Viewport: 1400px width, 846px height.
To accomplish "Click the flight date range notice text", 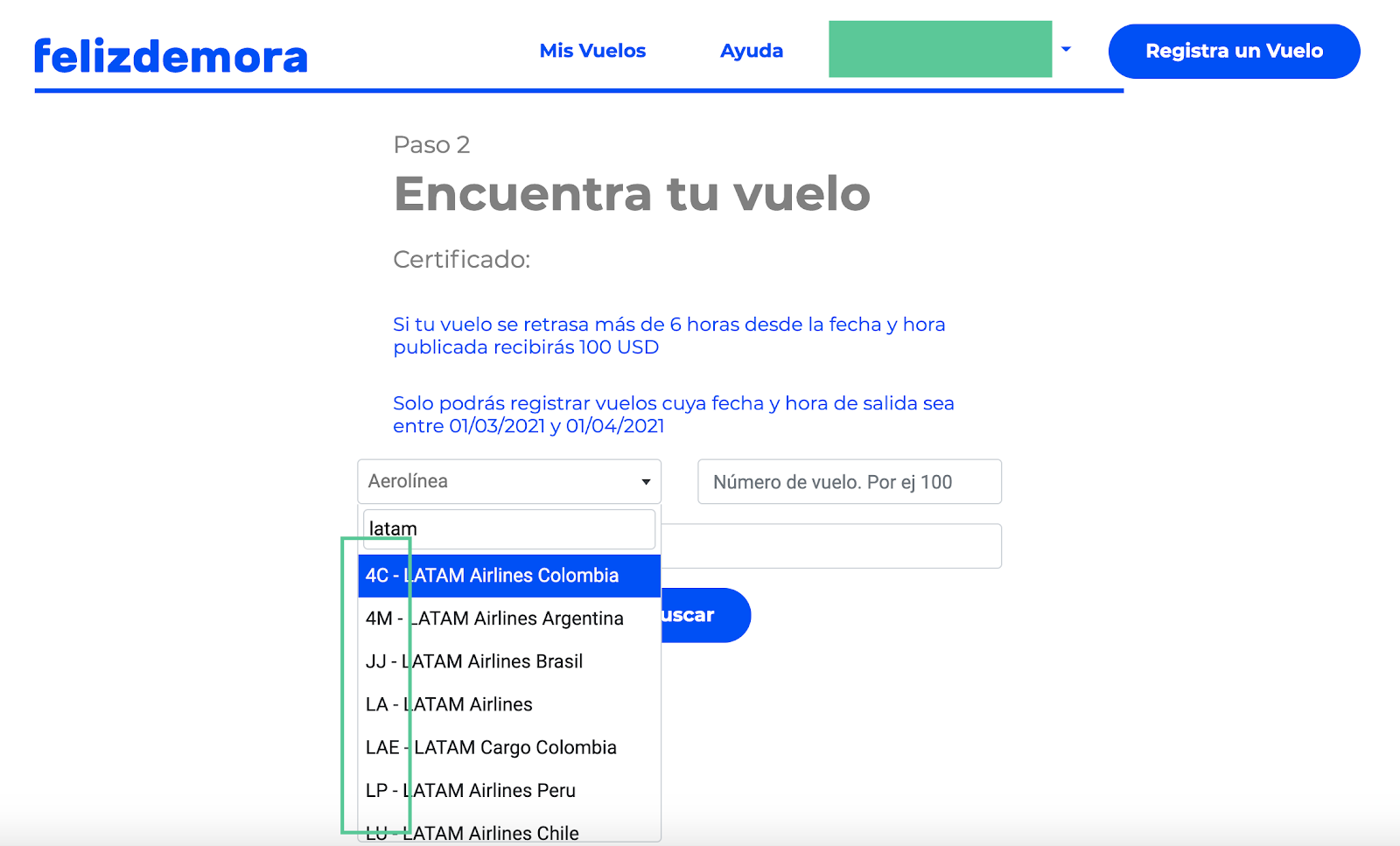I will pos(673,415).
